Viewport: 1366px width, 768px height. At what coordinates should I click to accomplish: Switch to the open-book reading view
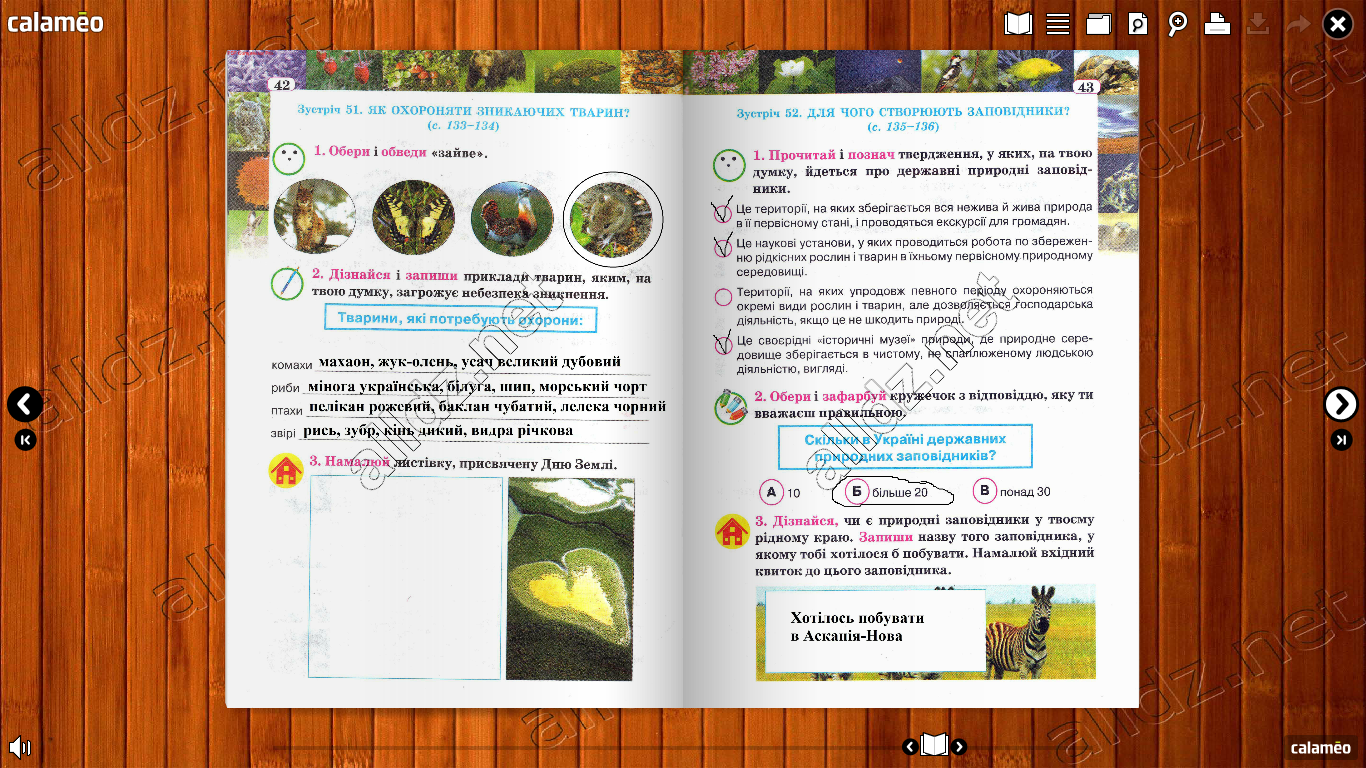pyautogui.click(x=1018, y=24)
